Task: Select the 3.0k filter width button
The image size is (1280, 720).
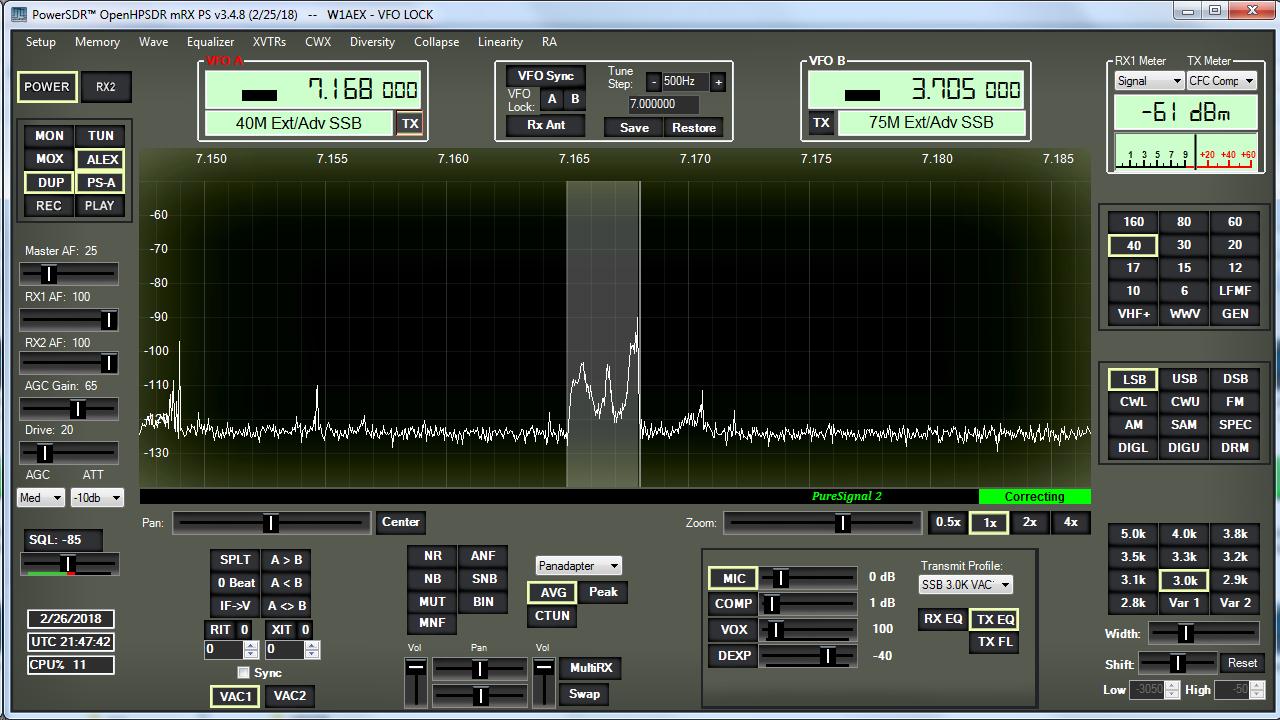Action: 1184,580
